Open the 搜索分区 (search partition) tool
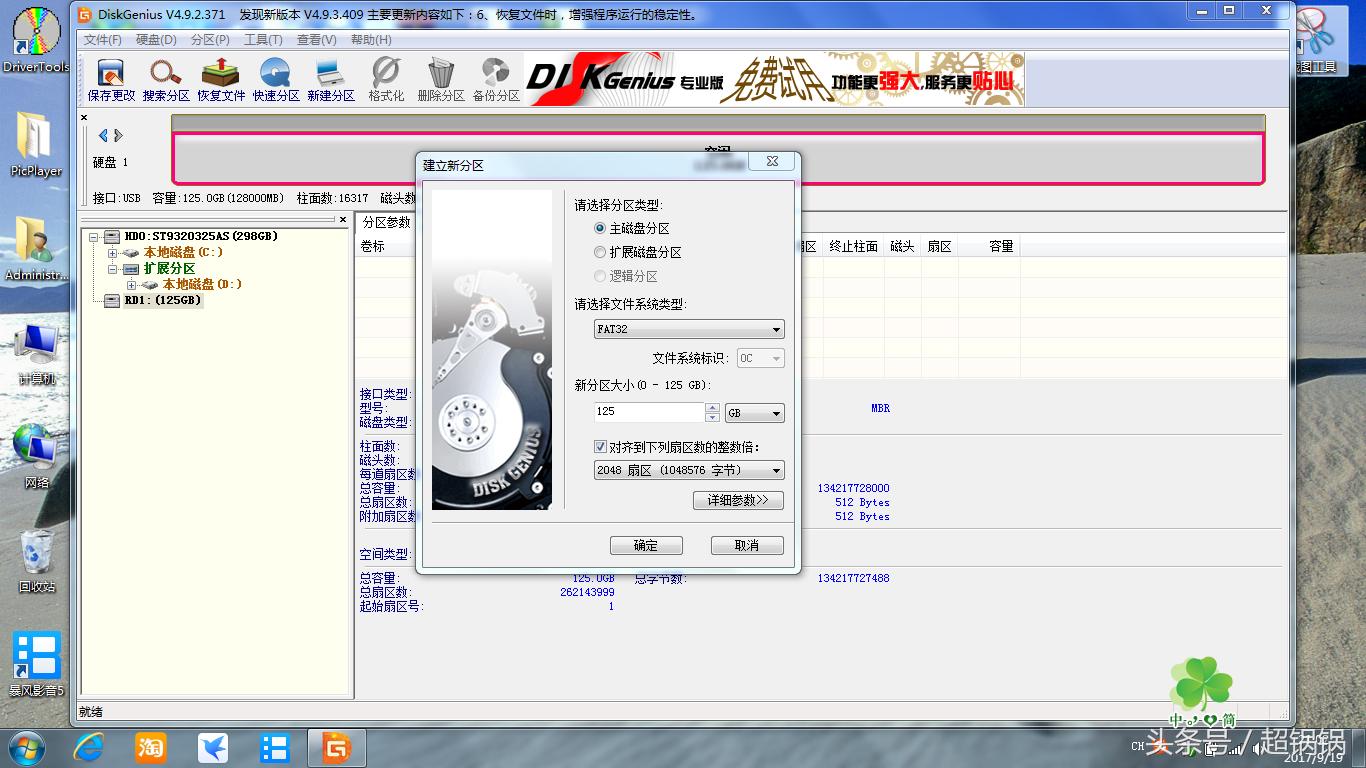Screen dimensions: 1366x768 point(163,79)
